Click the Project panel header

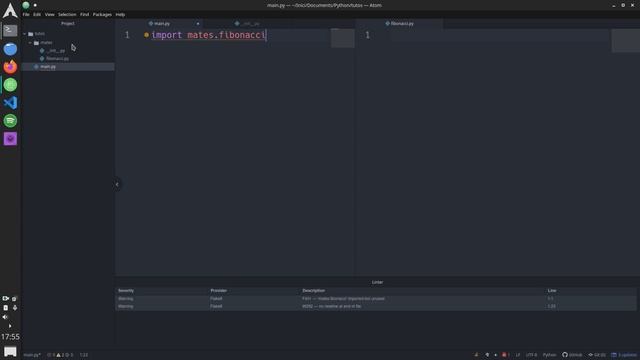point(68,24)
